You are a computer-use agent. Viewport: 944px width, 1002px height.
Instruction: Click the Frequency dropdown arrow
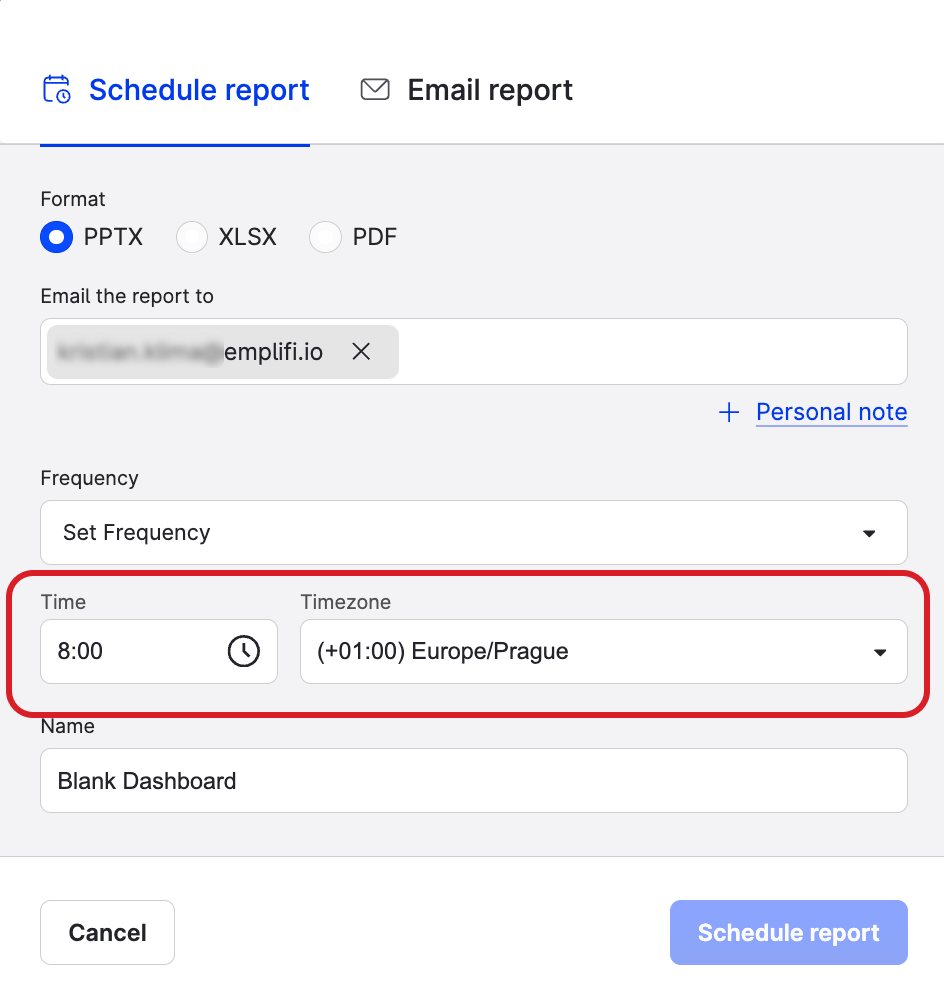(x=869, y=533)
